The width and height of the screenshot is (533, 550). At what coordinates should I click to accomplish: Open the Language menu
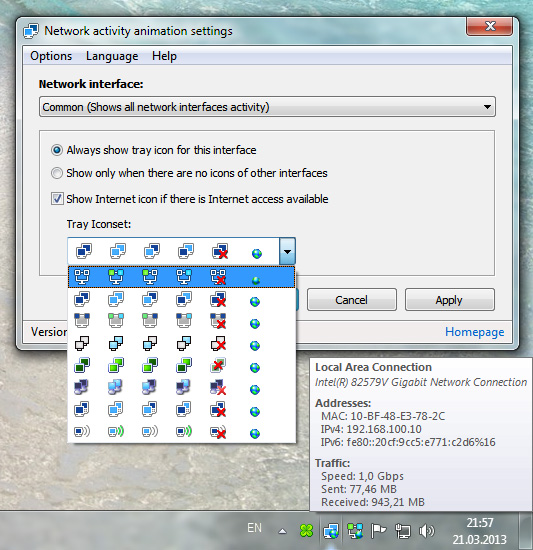112,56
